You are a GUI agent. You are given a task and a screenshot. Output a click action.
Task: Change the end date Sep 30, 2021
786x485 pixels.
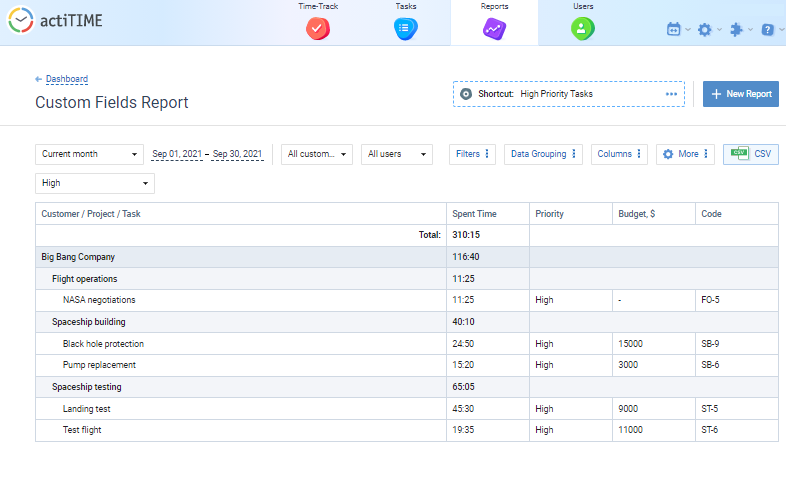coord(237,154)
